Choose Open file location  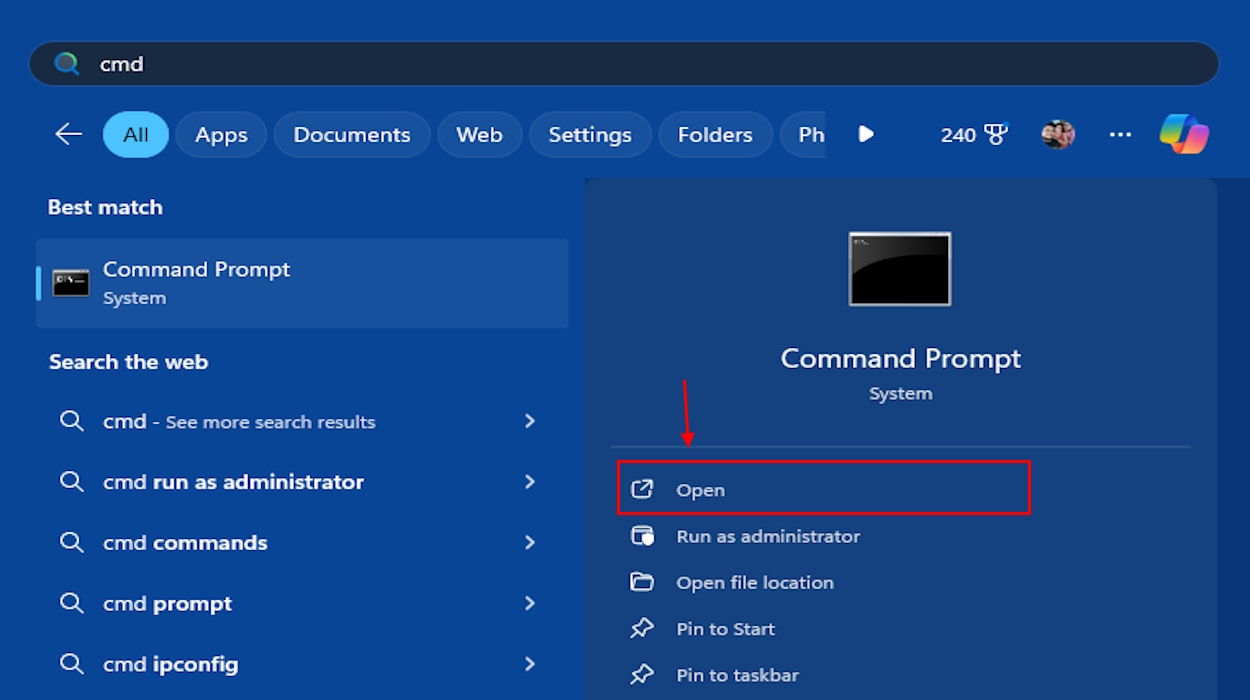pyautogui.click(x=754, y=582)
